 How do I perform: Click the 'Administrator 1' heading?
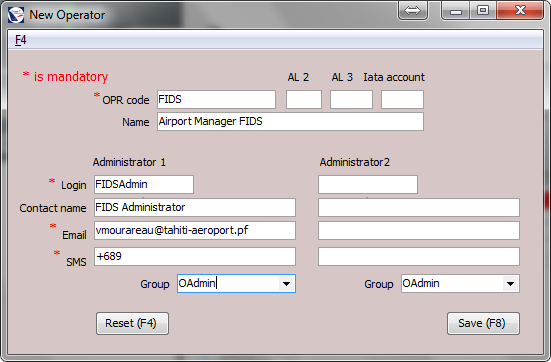point(129,162)
